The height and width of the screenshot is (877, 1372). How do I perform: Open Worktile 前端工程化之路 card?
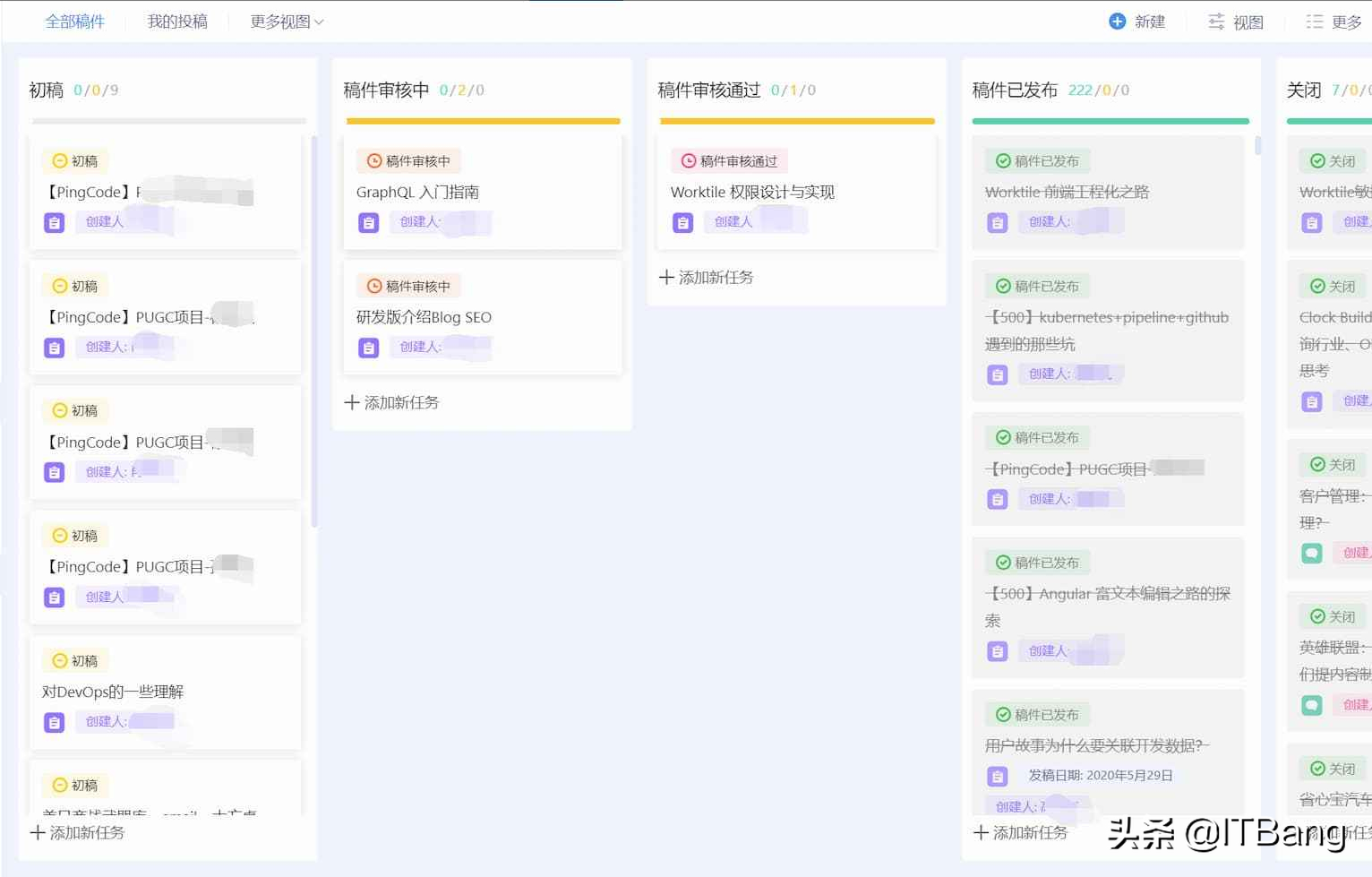(x=1108, y=193)
